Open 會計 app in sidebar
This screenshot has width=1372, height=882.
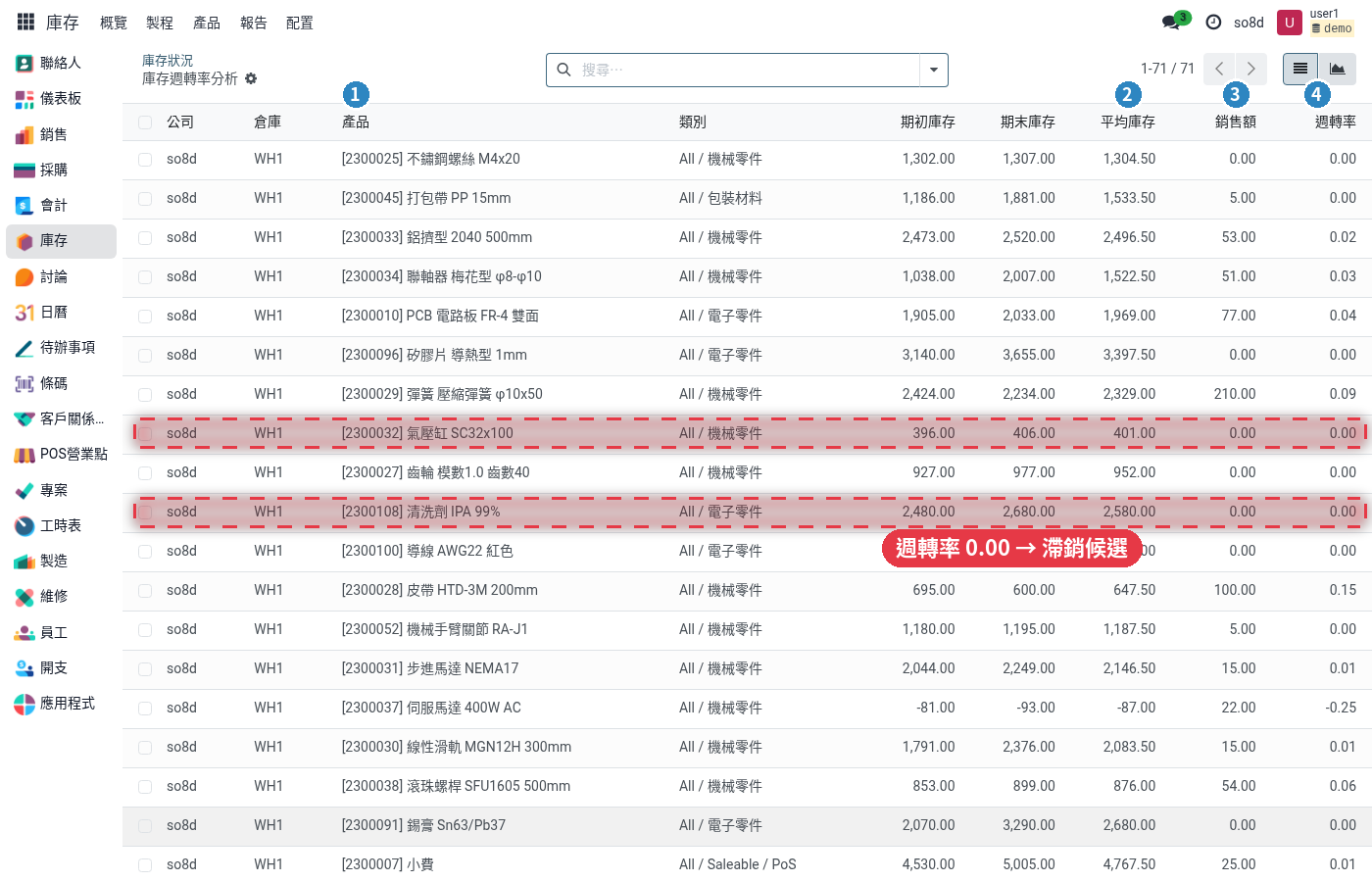[x=61, y=205]
